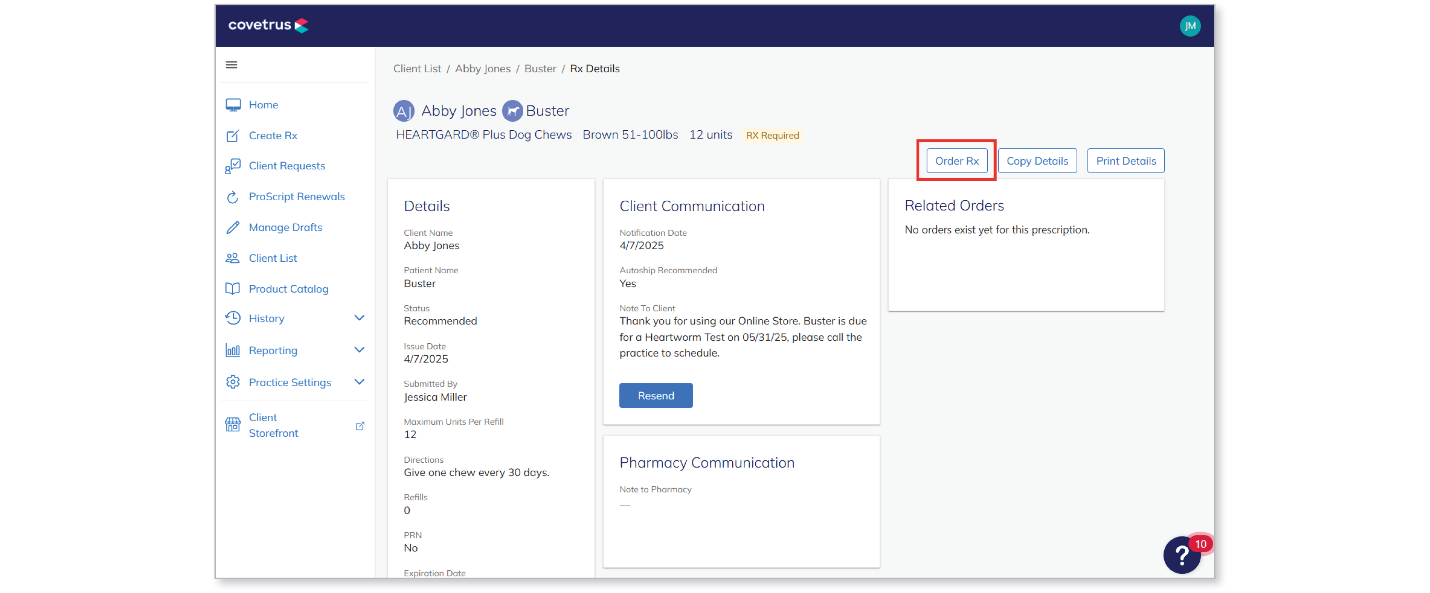Image resolution: width=1430 pixels, height=593 pixels.
Task: Click the Copy Details button
Action: (x=1037, y=161)
